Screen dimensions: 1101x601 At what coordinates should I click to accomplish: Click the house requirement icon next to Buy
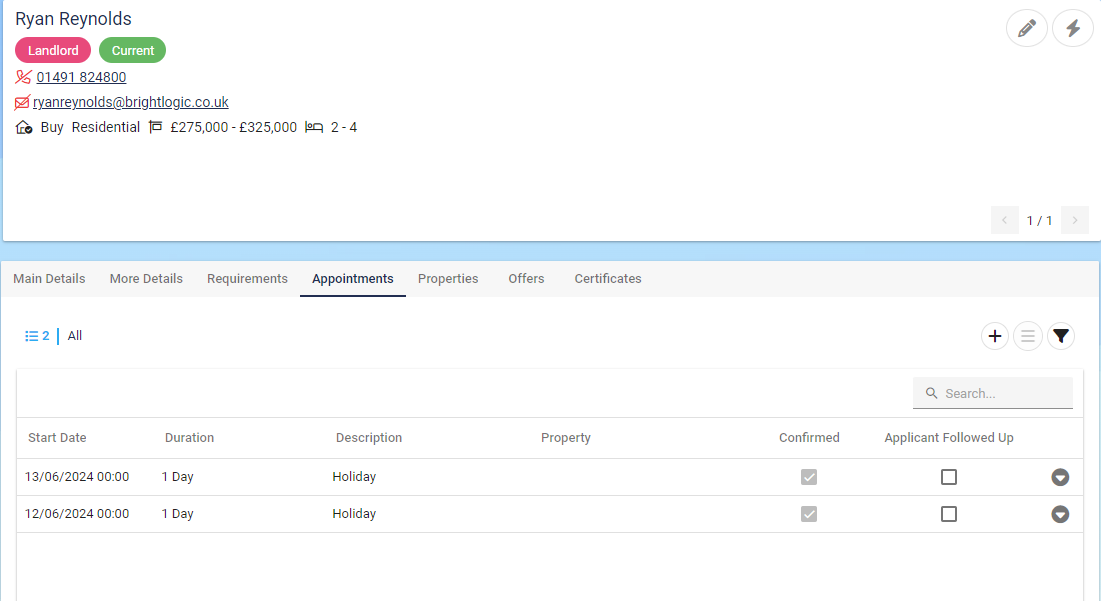pyautogui.click(x=24, y=127)
